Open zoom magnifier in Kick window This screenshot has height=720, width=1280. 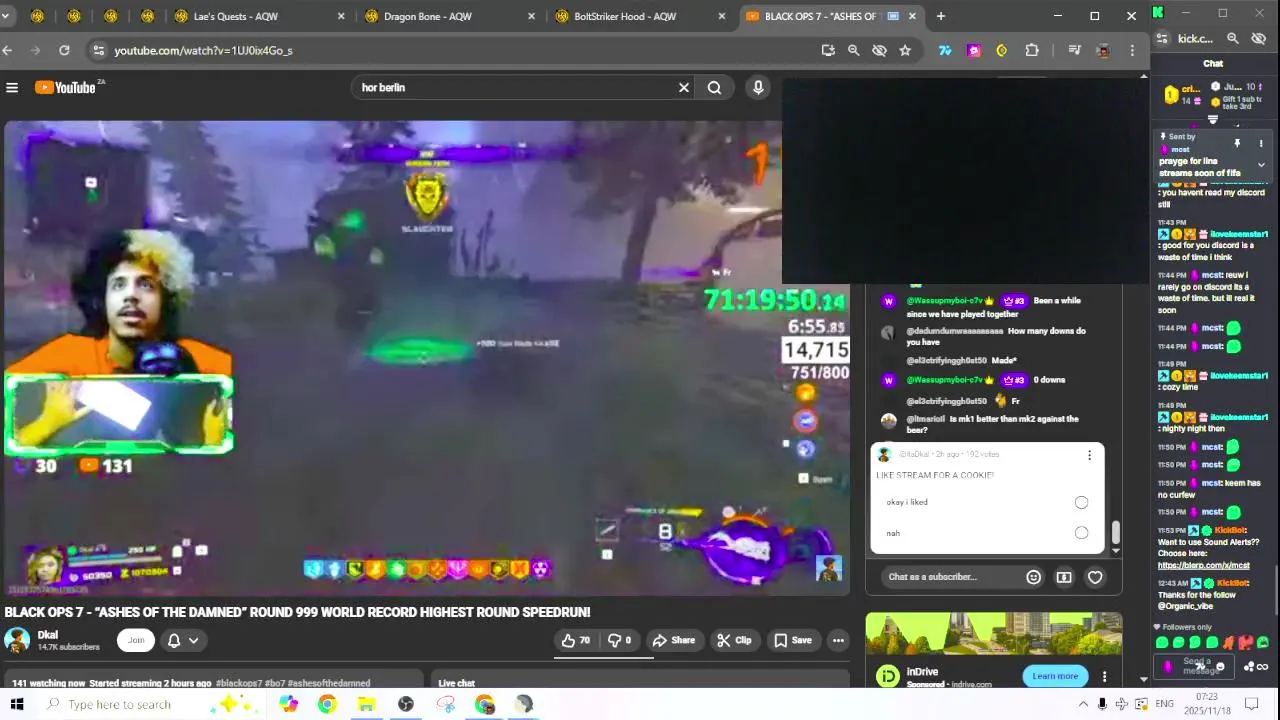coord(1233,38)
